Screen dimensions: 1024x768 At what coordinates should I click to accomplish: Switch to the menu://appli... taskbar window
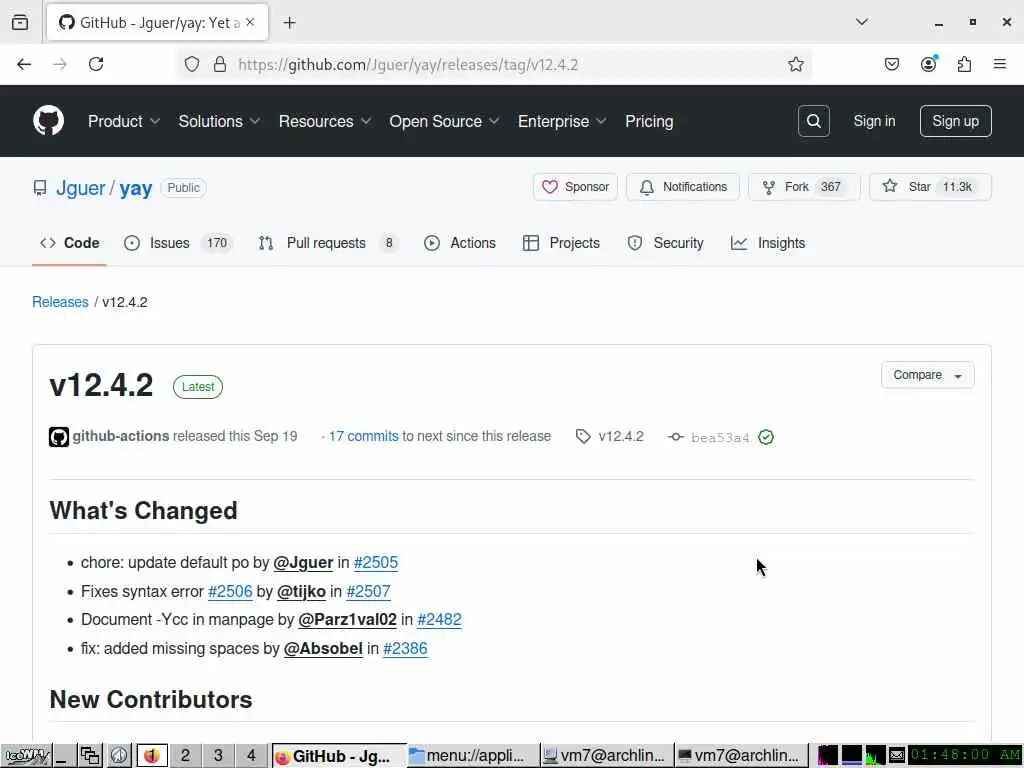click(x=473, y=756)
